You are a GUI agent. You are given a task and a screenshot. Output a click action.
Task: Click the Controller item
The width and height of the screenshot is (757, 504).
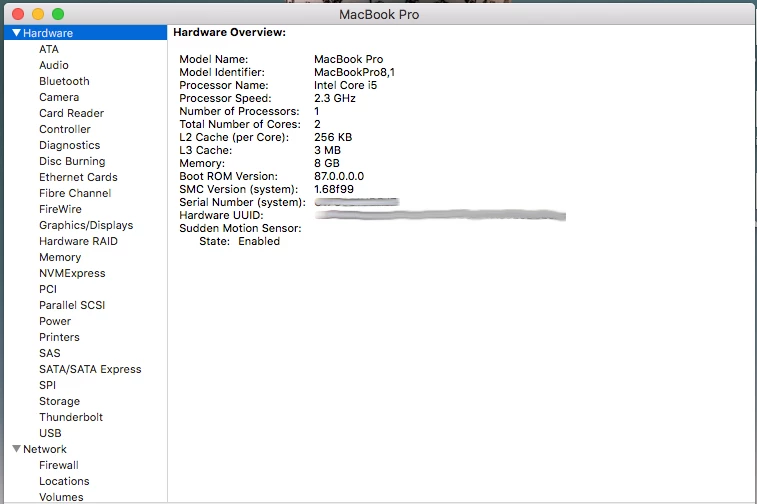coord(65,129)
